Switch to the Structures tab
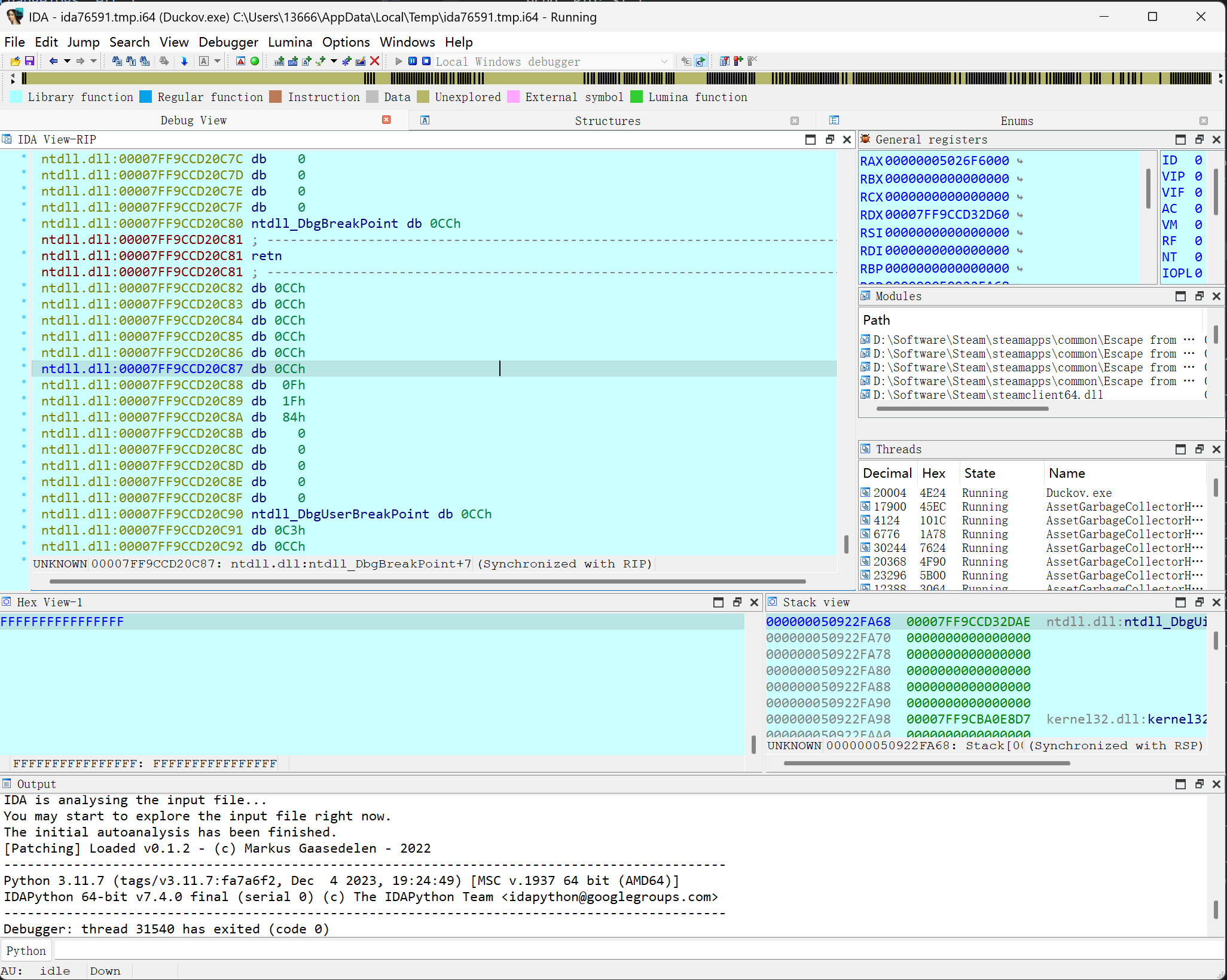This screenshot has width=1227, height=980. pyautogui.click(x=608, y=120)
